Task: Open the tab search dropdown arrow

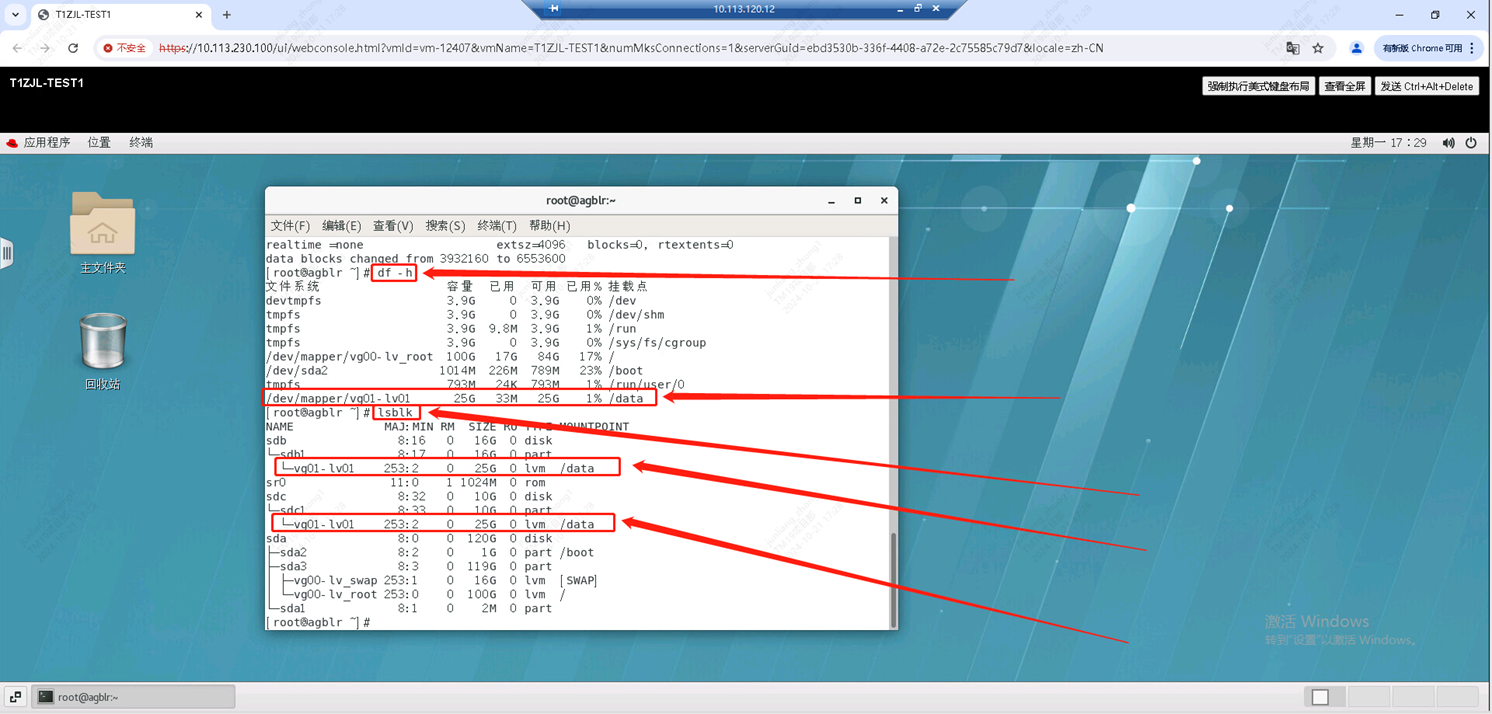Action: click(x=15, y=15)
